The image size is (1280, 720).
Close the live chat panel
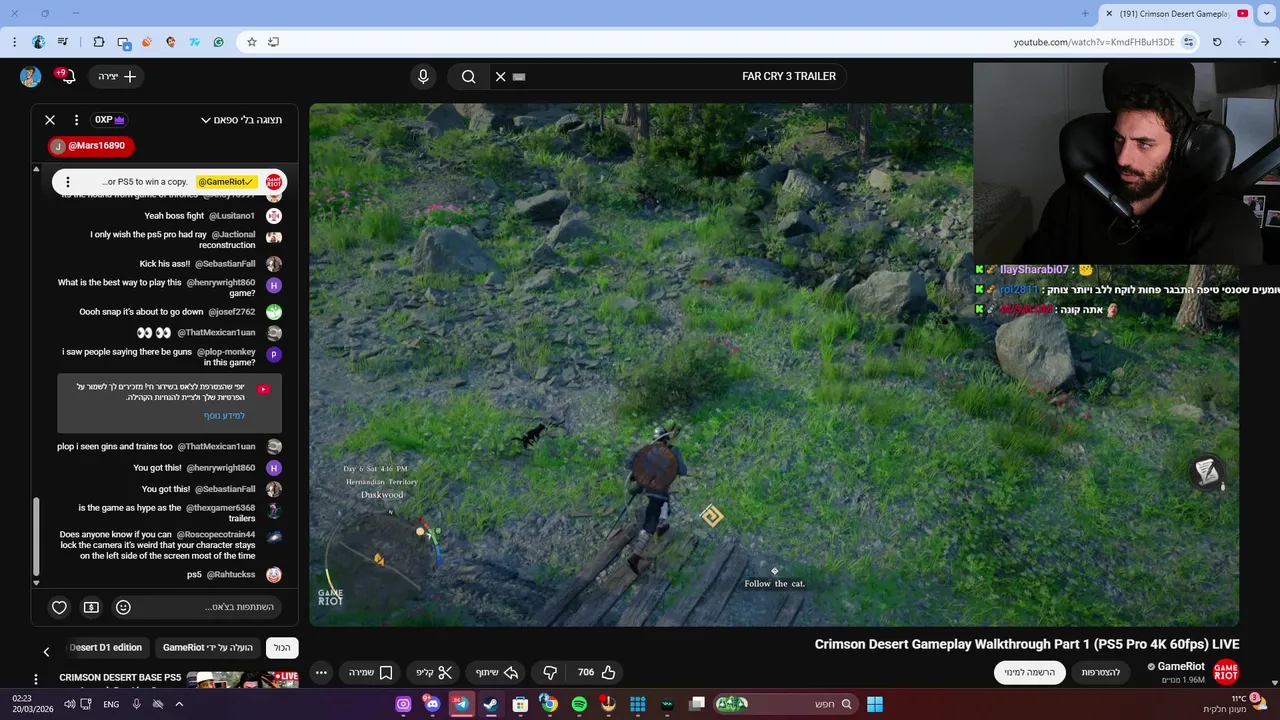[x=50, y=120]
